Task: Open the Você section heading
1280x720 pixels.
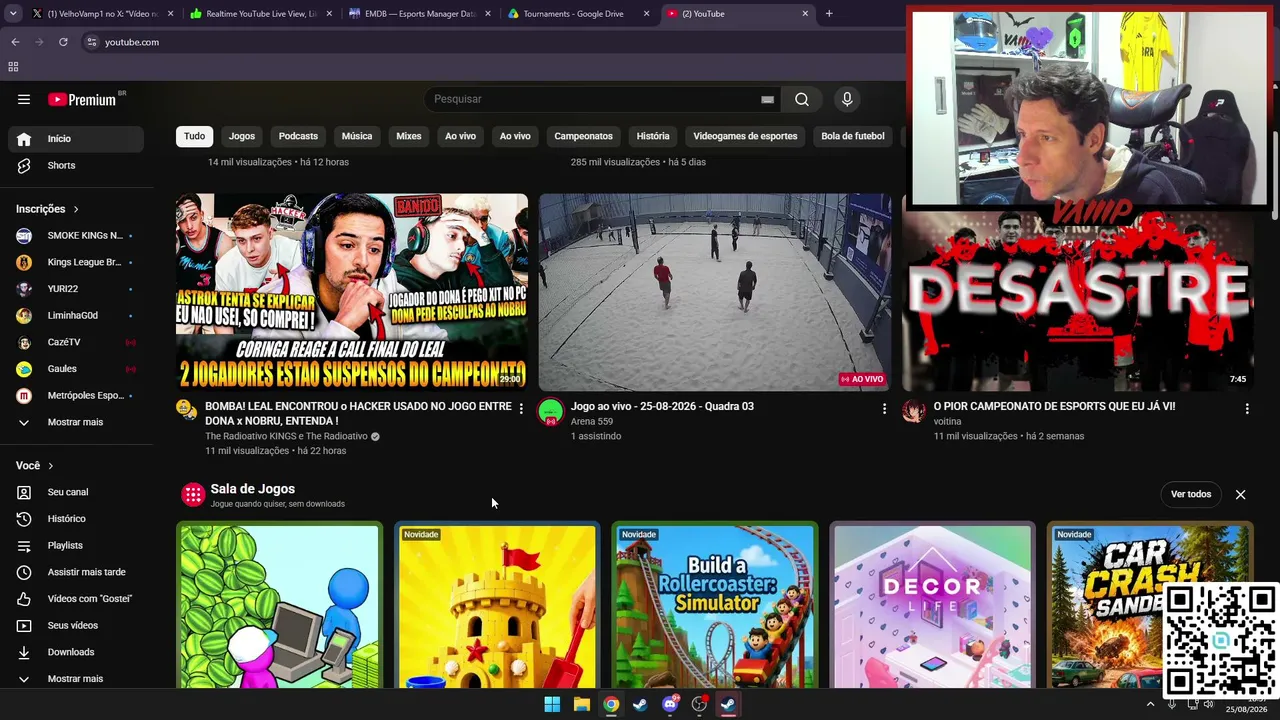Action: point(35,466)
